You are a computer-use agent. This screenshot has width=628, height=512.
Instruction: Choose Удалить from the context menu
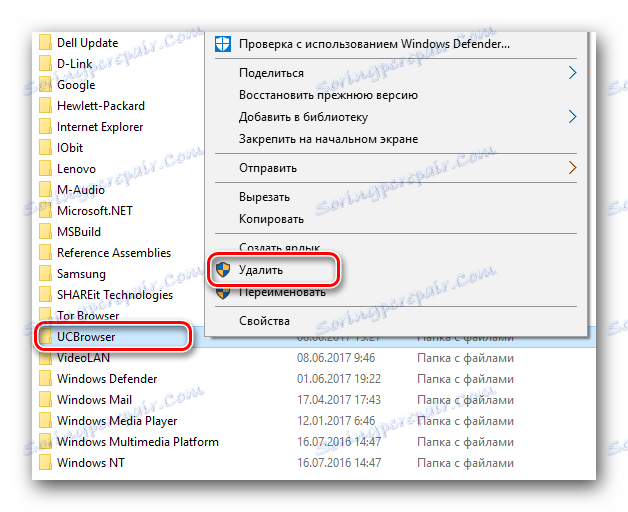[x=261, y=270]
